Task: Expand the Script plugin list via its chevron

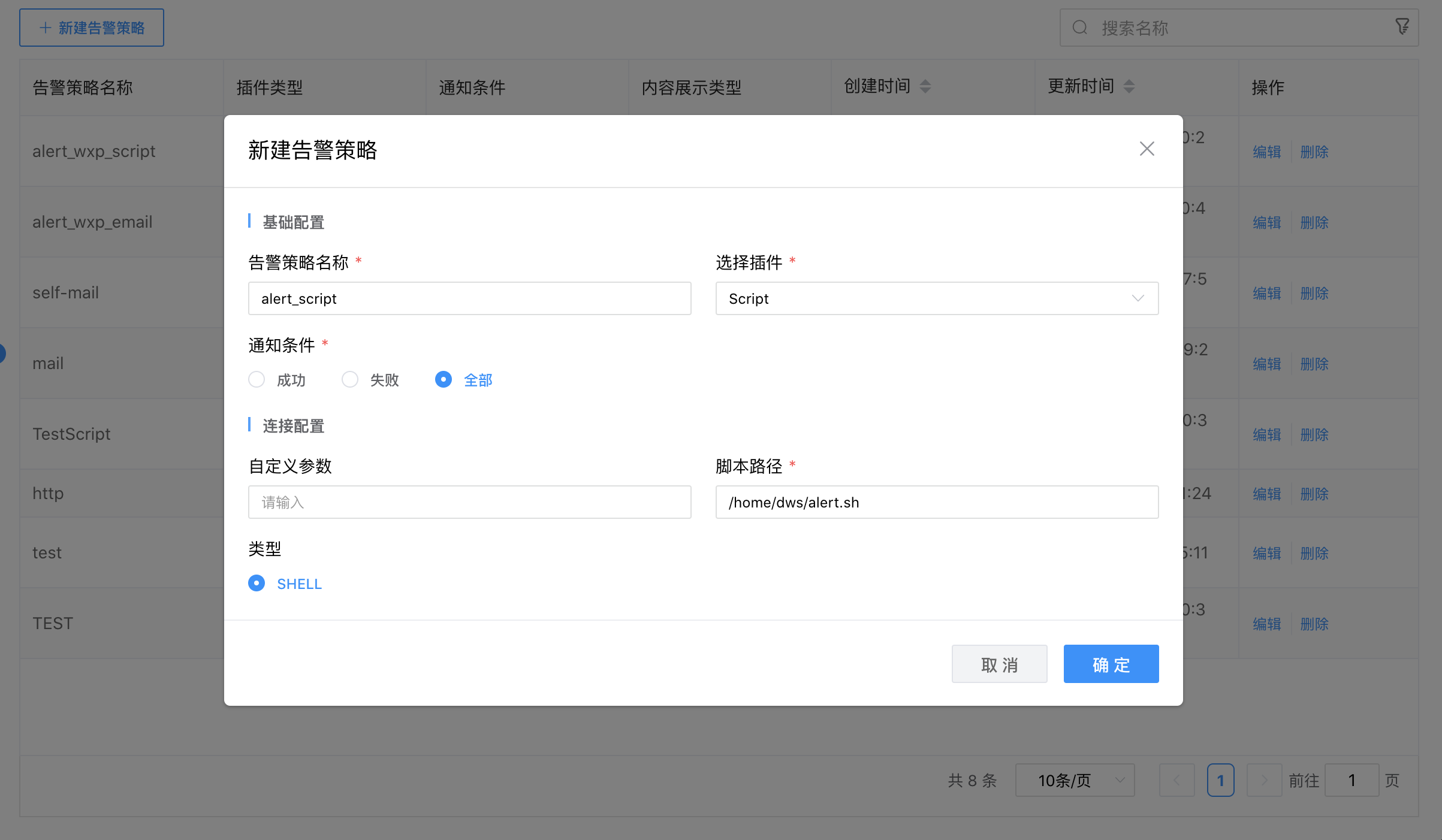Action: tap(1138, 298)
